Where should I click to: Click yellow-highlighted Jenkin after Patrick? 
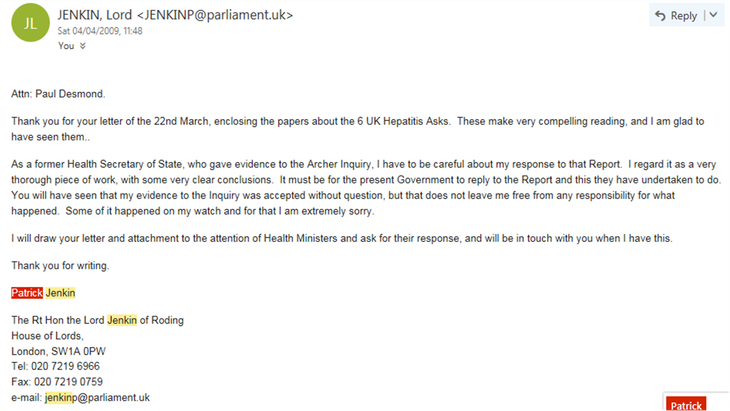[61, 293]
